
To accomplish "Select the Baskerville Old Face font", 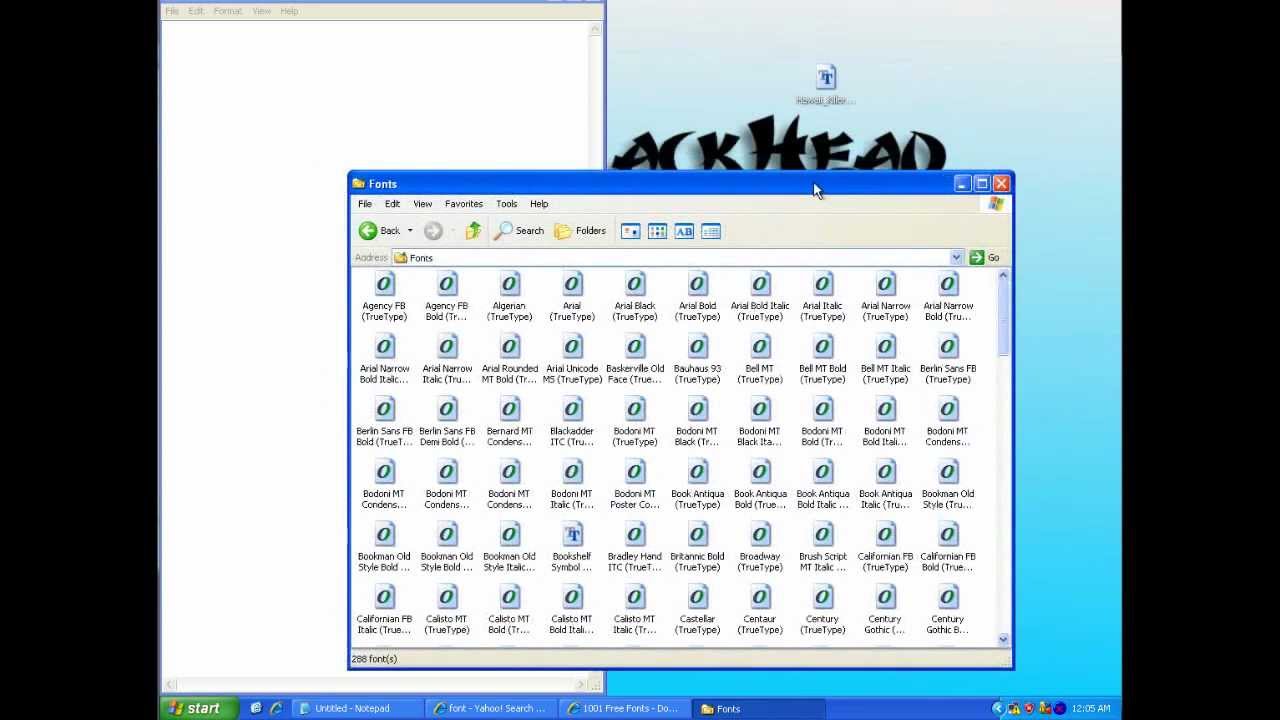I will coord(635,360).
